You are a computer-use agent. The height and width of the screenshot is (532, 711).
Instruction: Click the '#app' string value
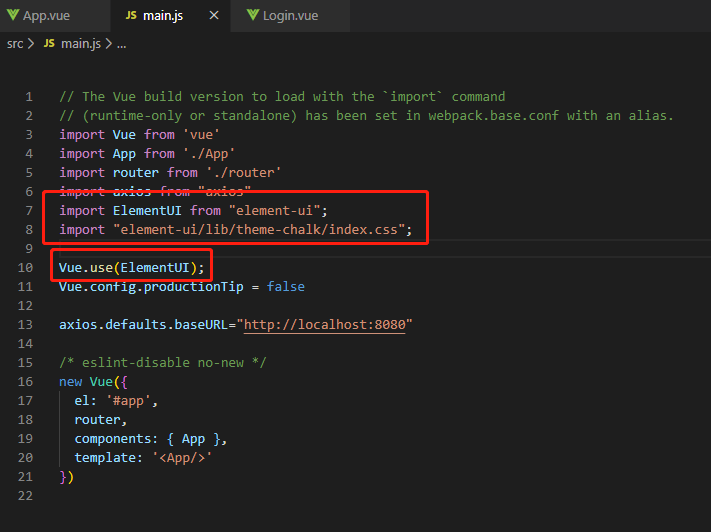click(128, 400)
